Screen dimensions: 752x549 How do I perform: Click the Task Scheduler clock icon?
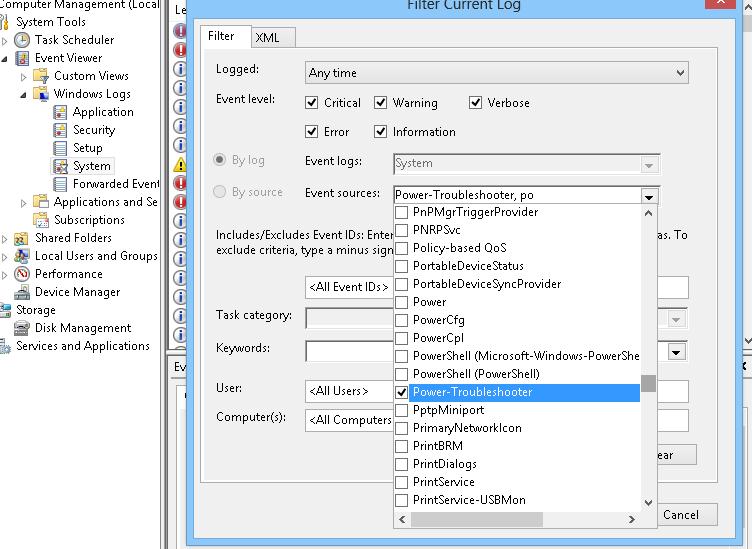coord(22,40)
